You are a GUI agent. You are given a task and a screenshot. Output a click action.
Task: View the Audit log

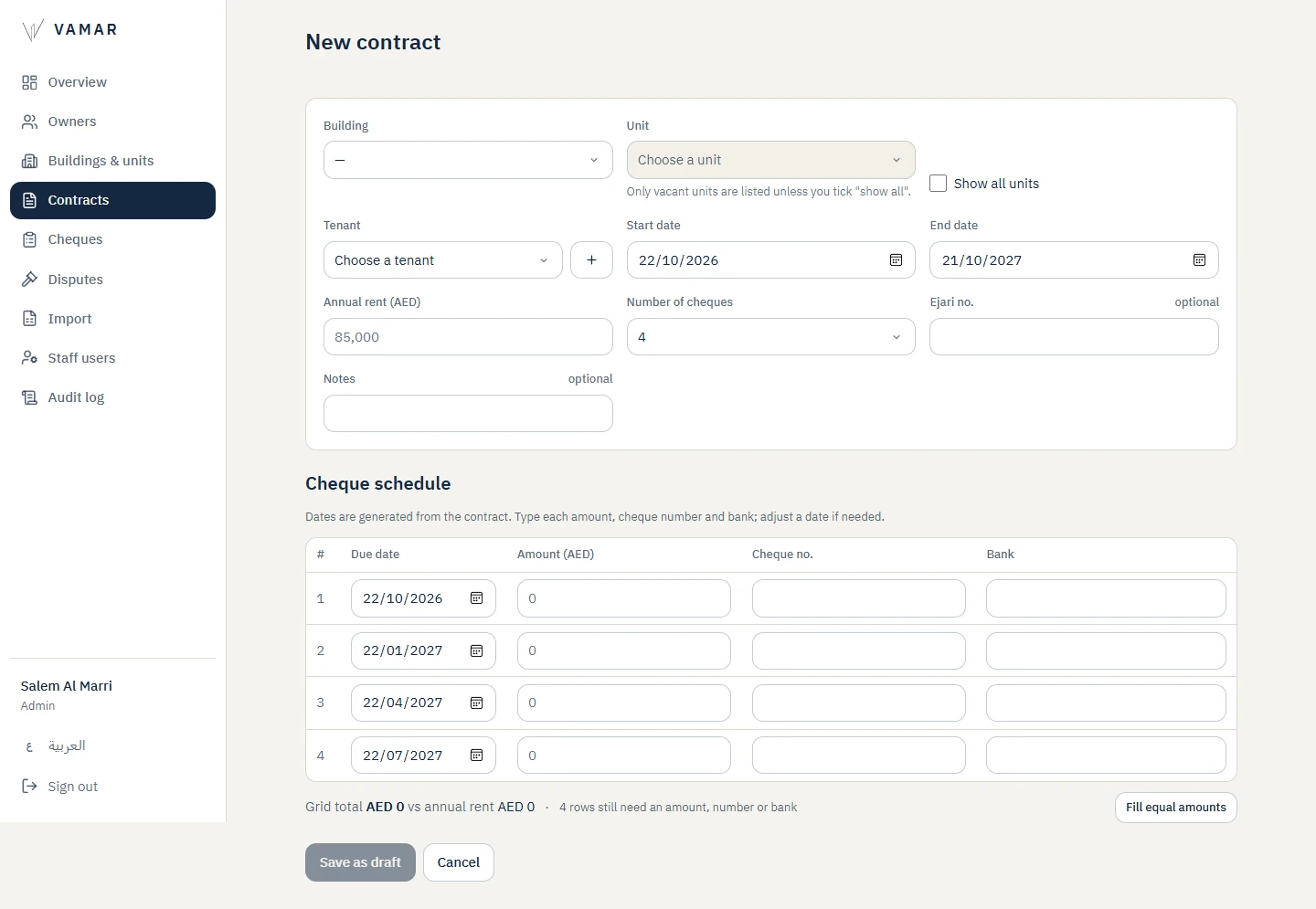tap(112, 397)
